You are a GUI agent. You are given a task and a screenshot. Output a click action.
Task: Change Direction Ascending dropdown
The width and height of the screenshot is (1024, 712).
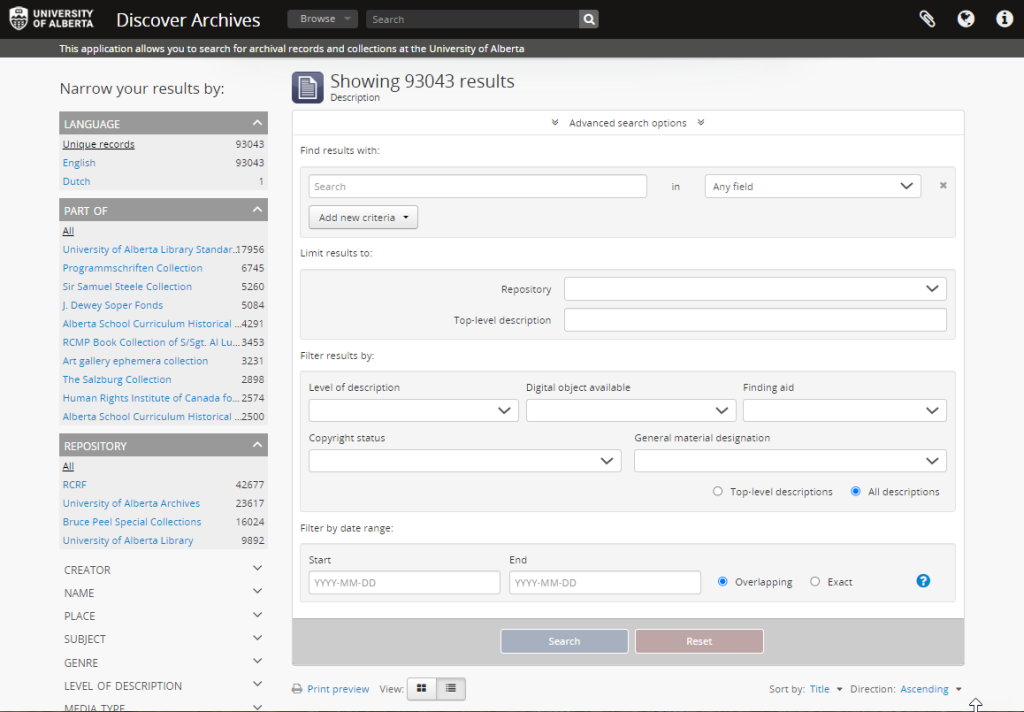pos(931,689)
